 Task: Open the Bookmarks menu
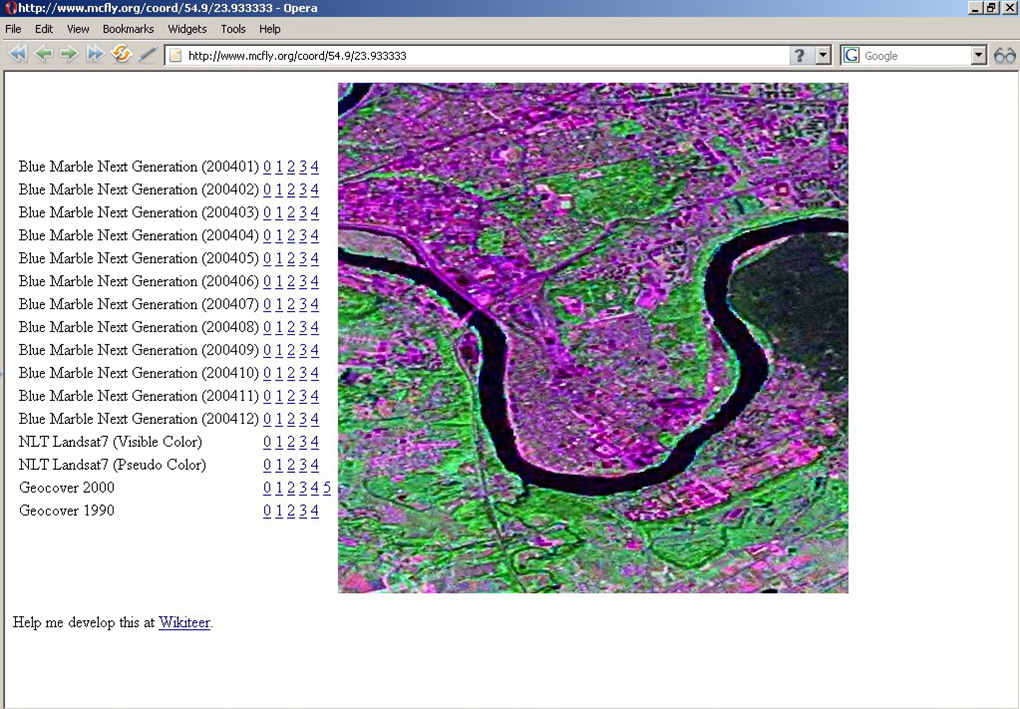click(128, 29)
